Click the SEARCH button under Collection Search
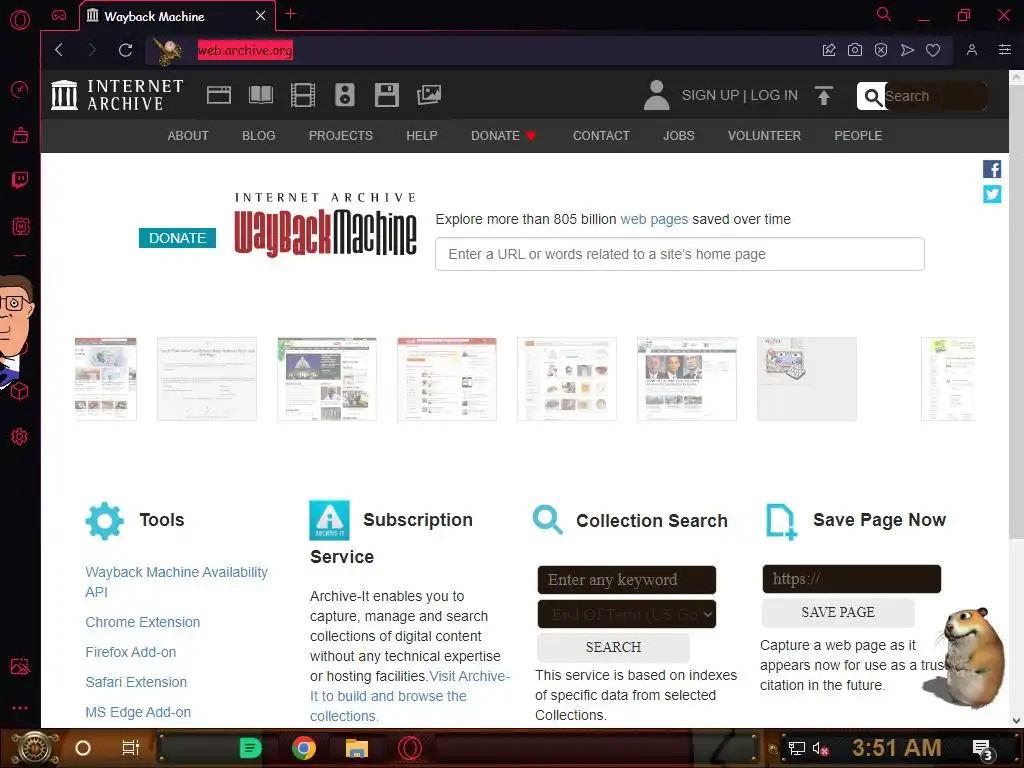 click(613, 647)
